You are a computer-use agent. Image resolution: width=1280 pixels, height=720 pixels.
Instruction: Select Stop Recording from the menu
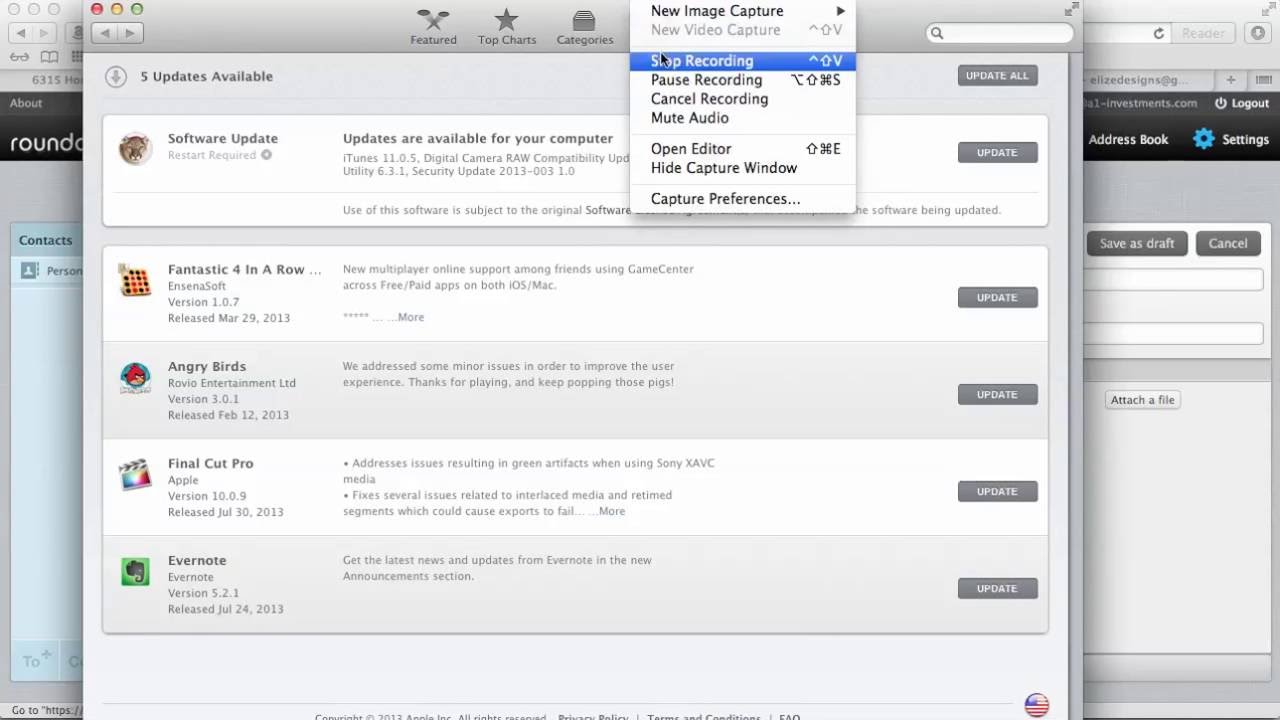click(743, 61)
